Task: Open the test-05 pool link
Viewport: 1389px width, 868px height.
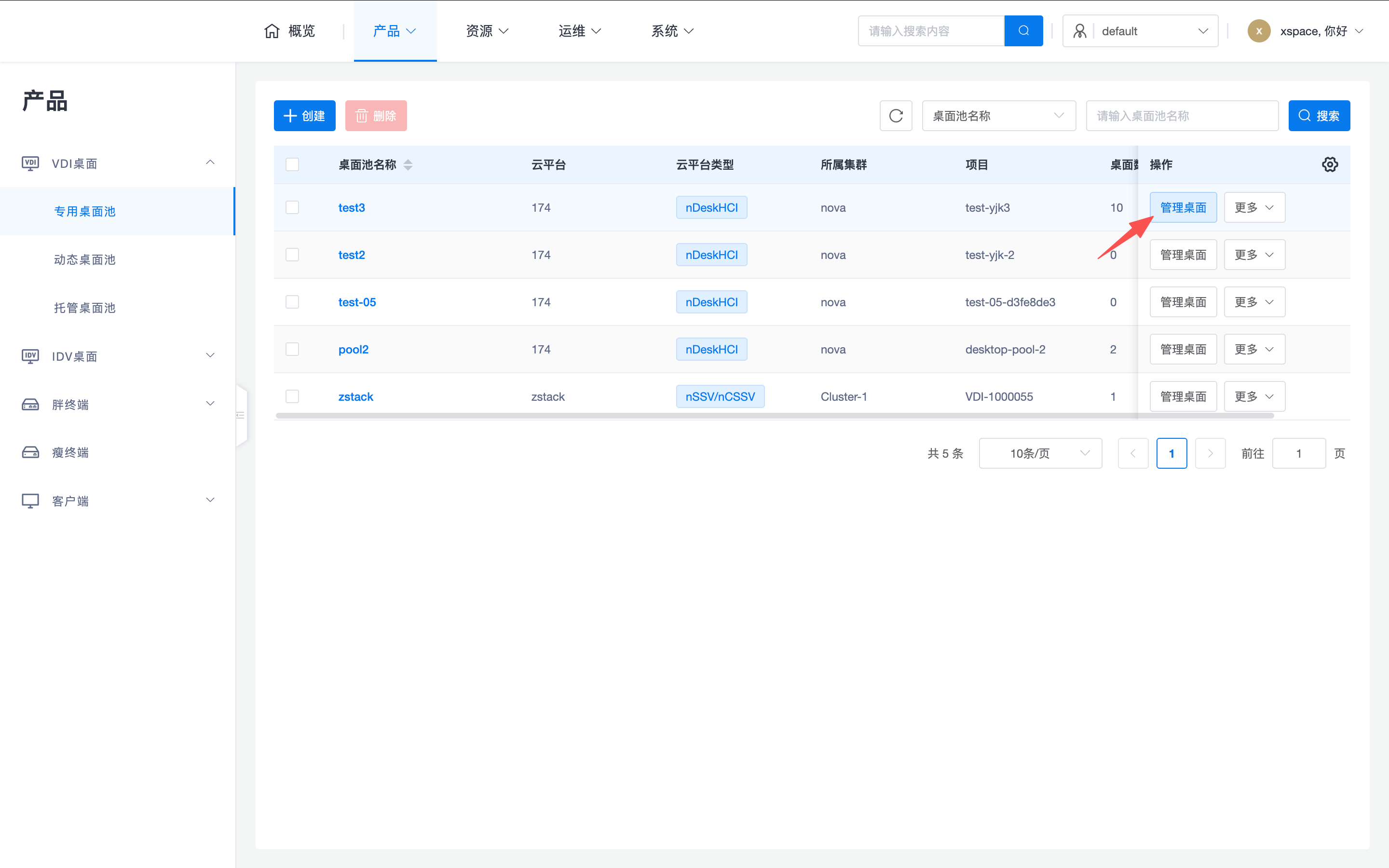Action: pyautogui.click(x=357, y=302)
